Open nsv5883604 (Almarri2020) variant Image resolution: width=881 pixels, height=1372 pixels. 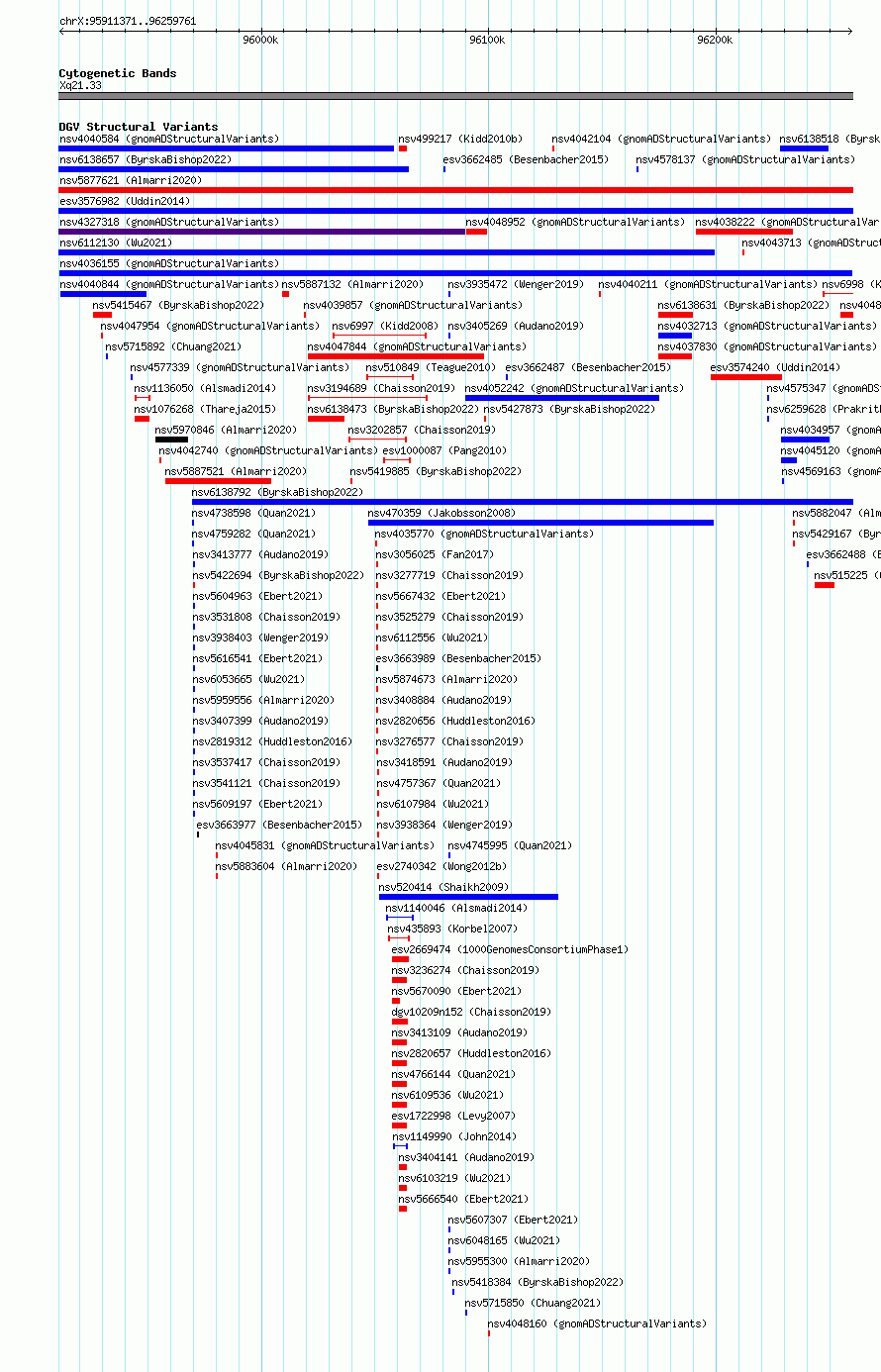point(286,866)
